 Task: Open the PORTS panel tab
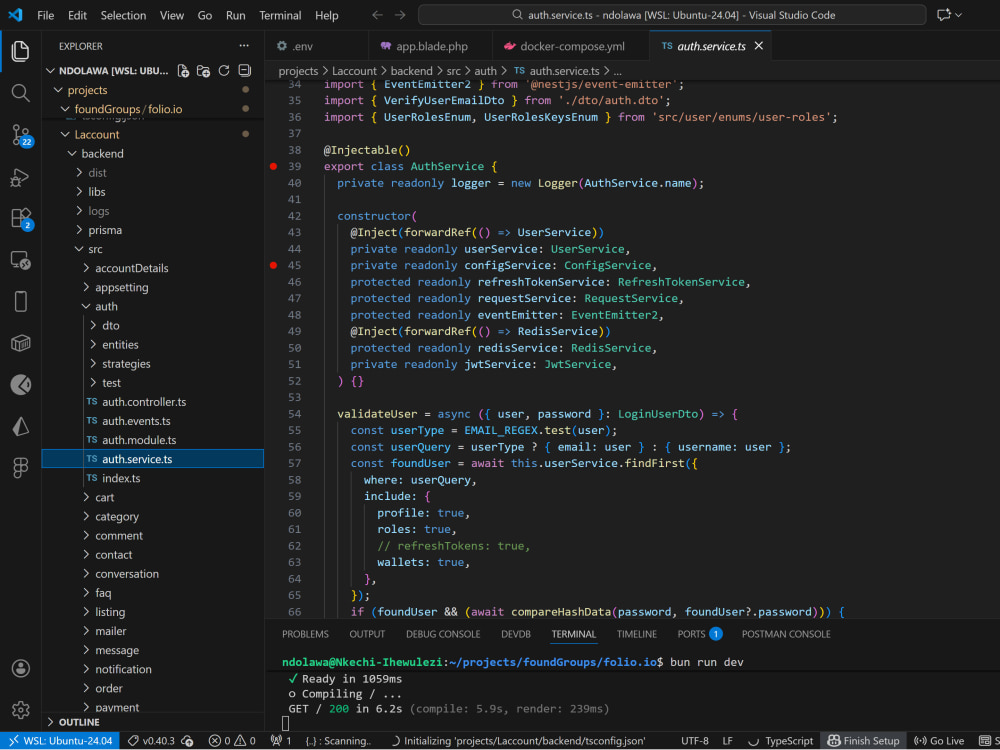[700, 634]
